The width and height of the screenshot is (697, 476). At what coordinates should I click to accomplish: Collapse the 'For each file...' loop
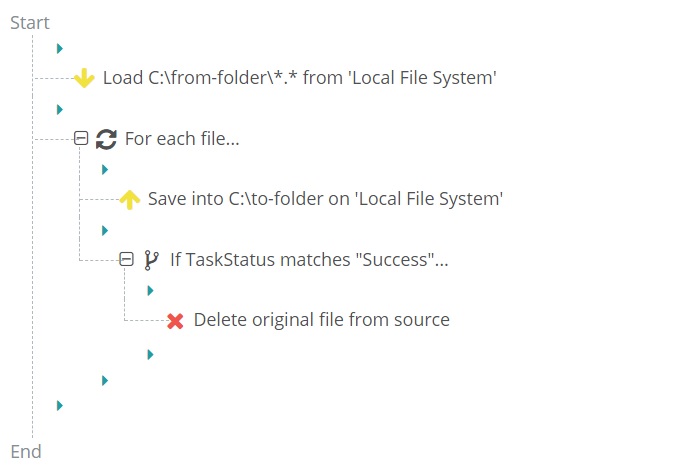point(82,139)
